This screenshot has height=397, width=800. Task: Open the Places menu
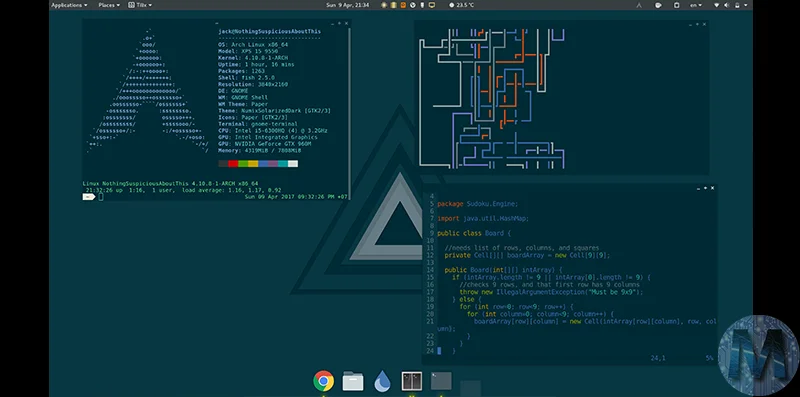109,5
